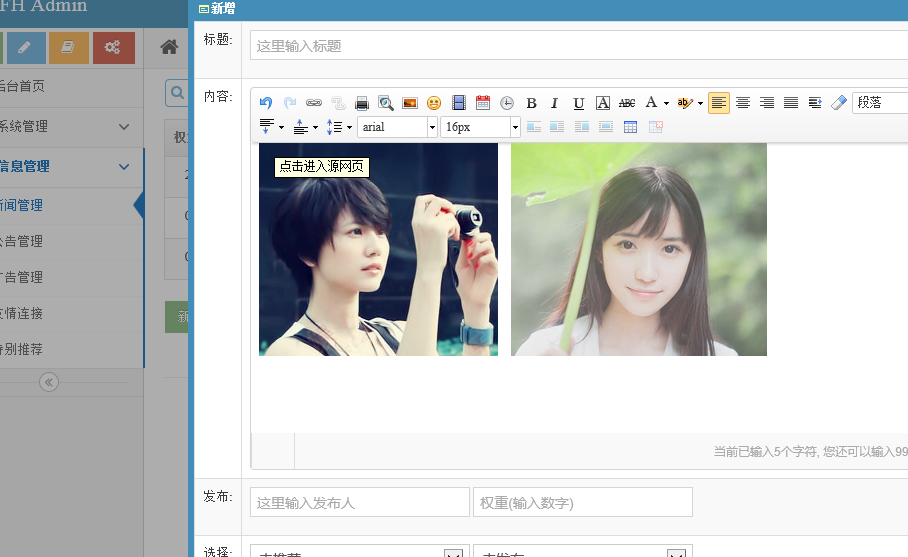Apply the font border boxed A icon
The height and width of the screenshot is (557, 908).
coord(603,103)
